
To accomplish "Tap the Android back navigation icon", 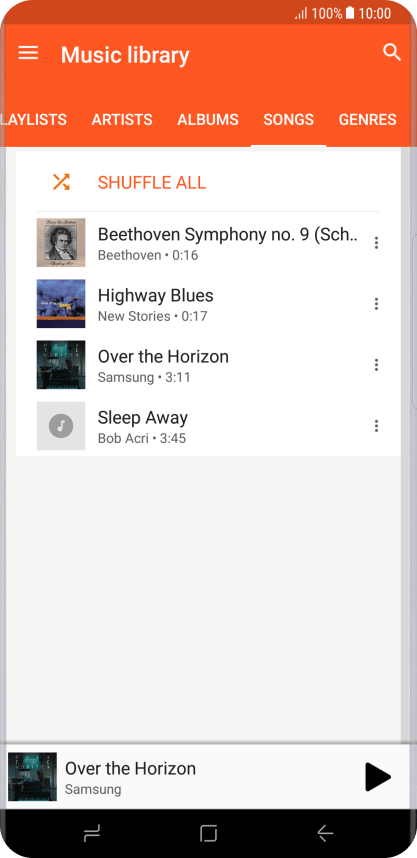I will (x=325, y=833).
